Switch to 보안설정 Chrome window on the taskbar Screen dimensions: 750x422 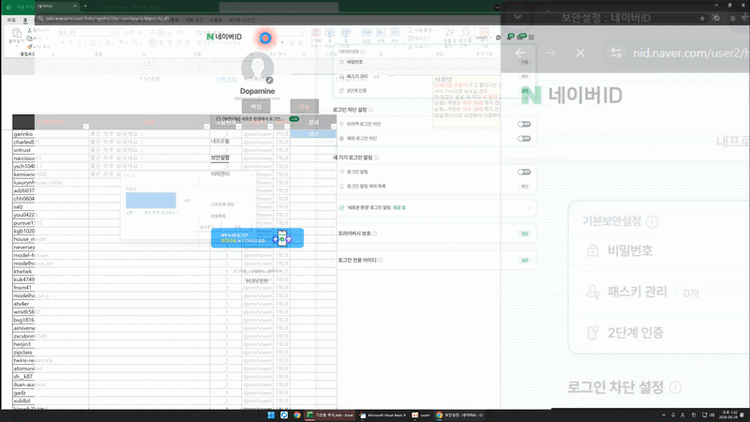(460, 415)
